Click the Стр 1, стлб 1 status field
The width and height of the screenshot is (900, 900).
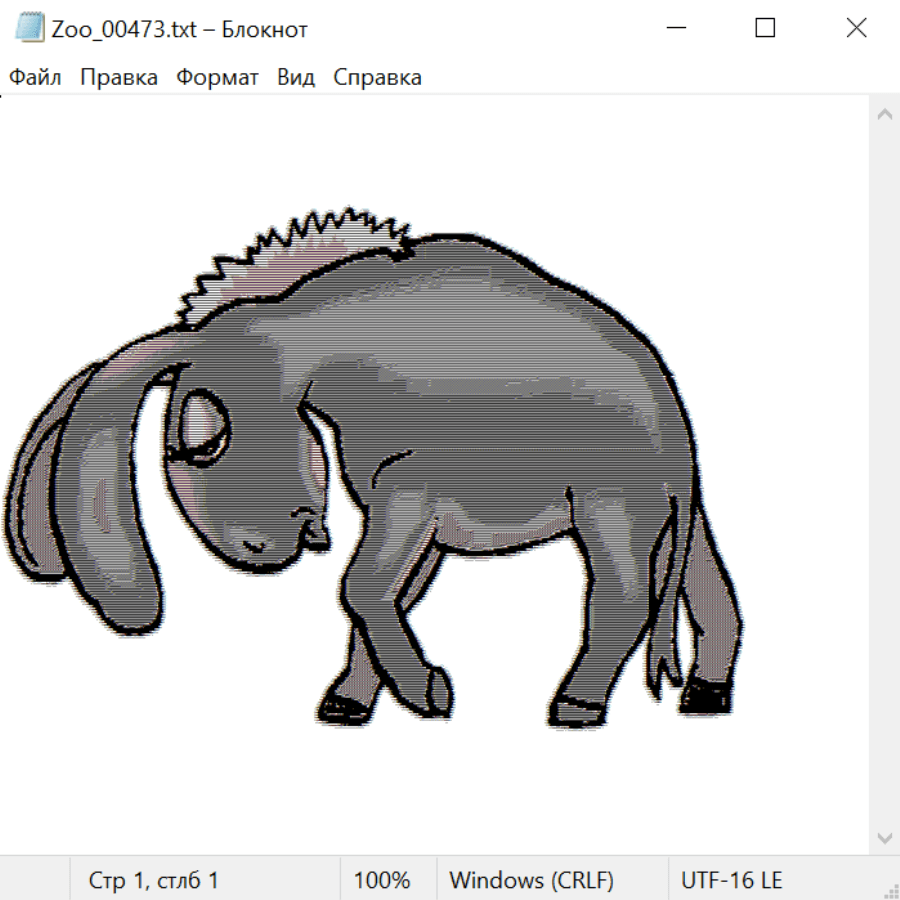click(x=154, y=880)
